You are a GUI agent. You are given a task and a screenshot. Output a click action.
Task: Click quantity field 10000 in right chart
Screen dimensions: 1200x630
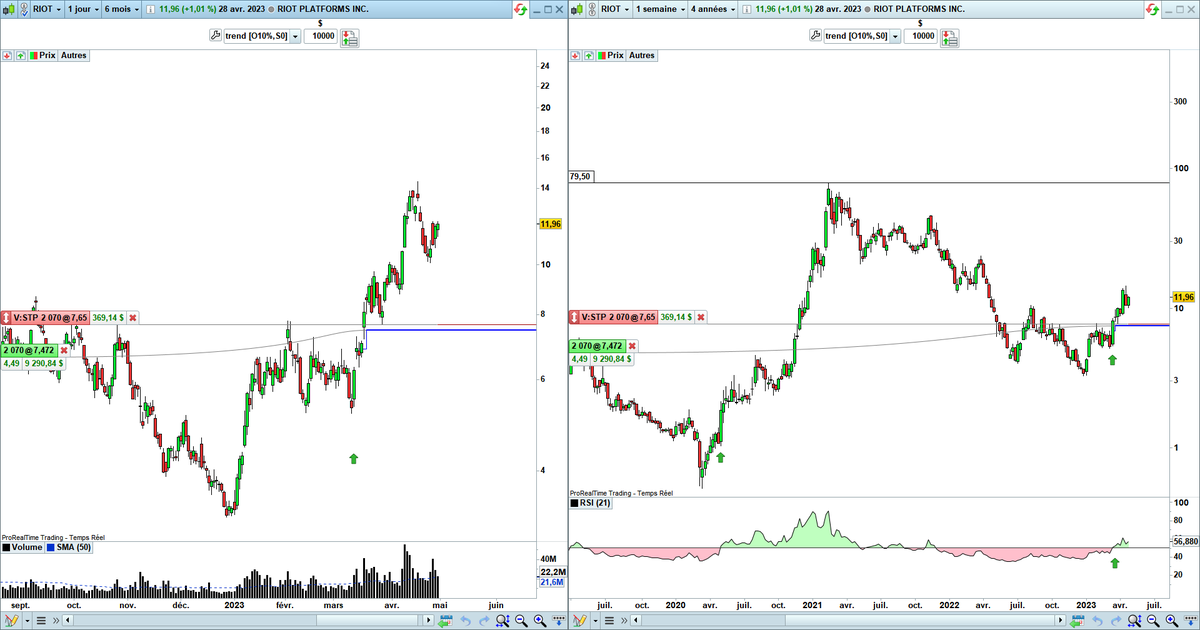pyautogui.click(x=920, y=36)
